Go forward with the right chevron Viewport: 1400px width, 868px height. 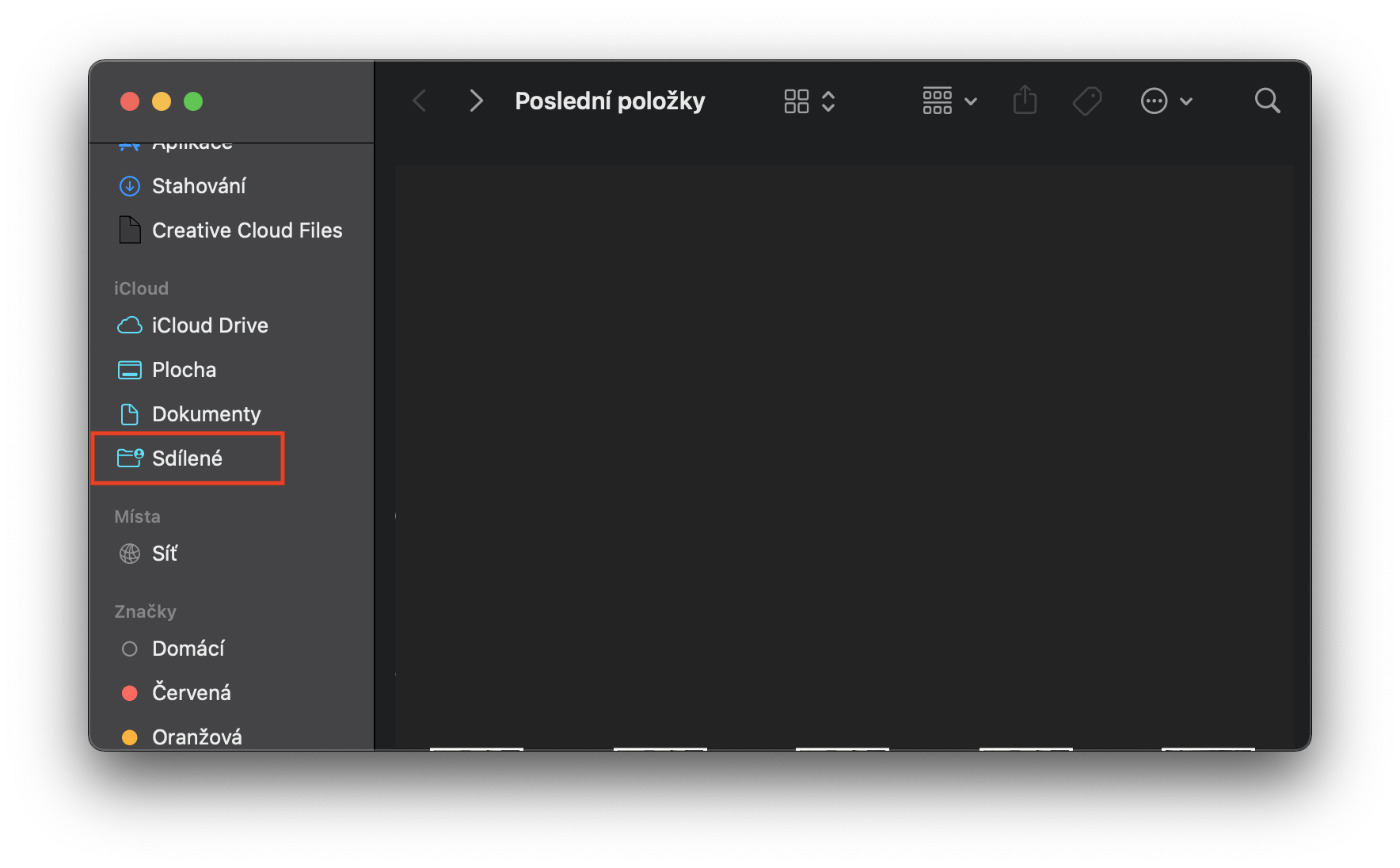(475, 101)
